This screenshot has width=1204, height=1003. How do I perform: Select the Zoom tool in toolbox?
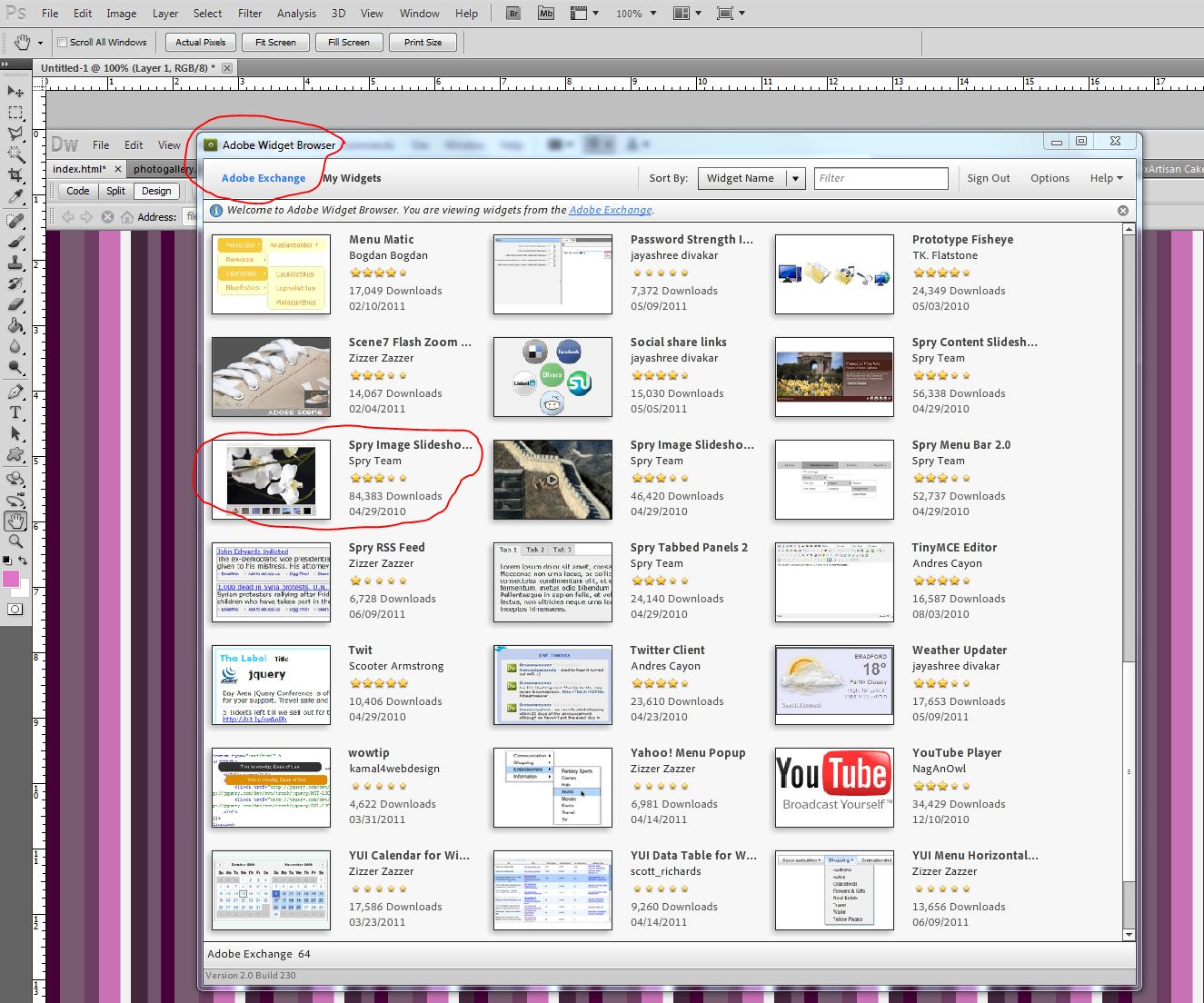pyautogui.click(x=15, y=541)
